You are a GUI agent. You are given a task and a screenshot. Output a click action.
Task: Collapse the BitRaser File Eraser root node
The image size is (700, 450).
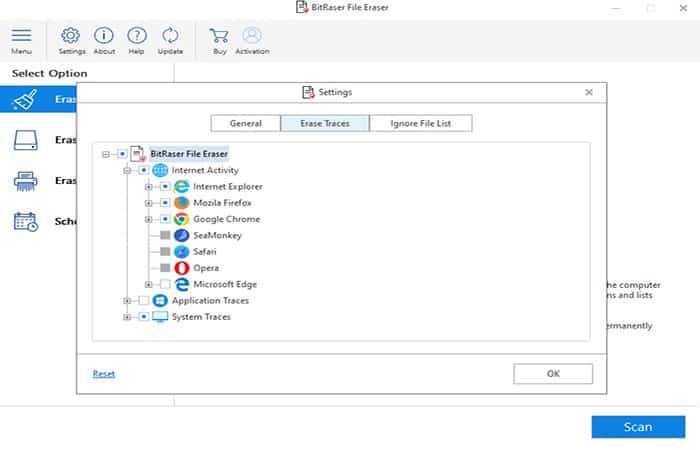pyautogui.click(x=105, y=154)
